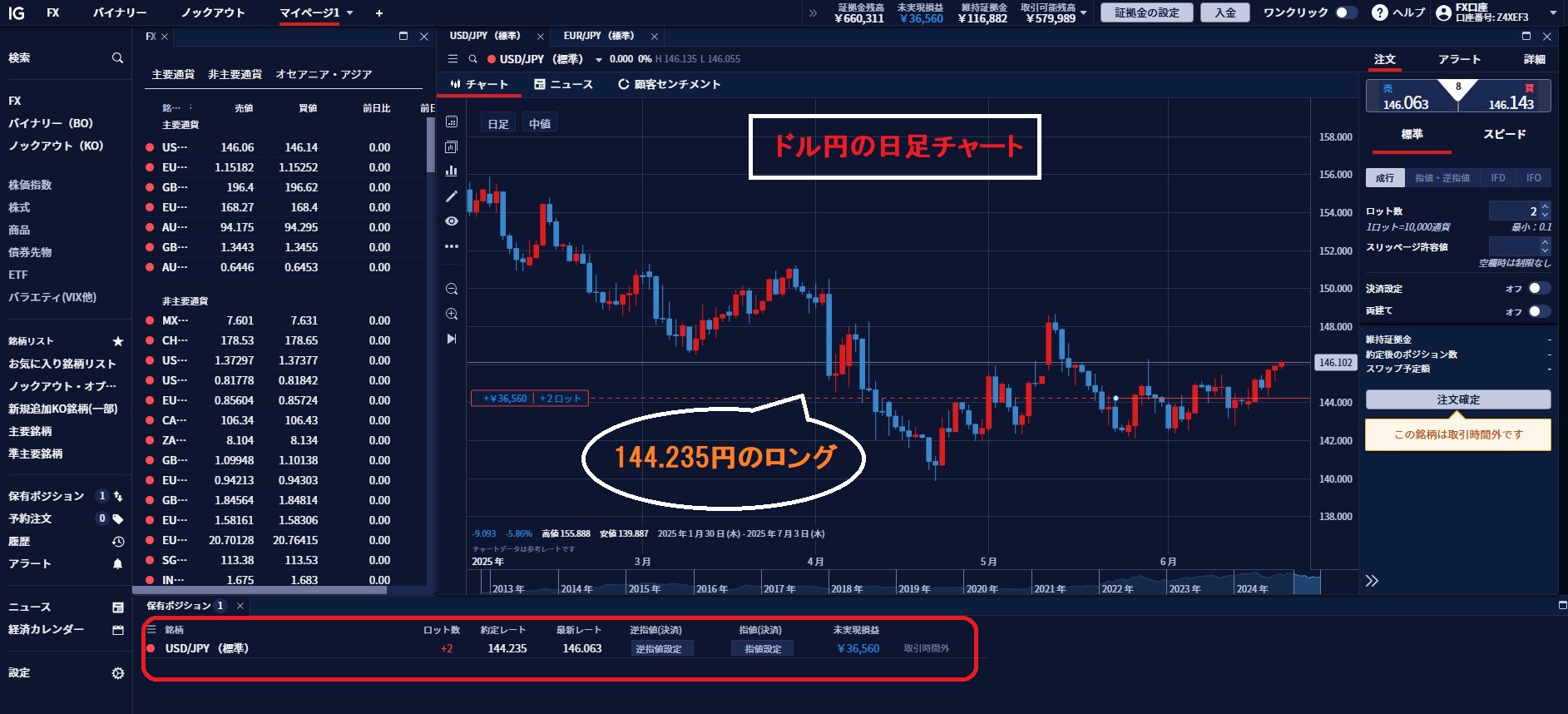Switch to the ニュース chart tab
The image size is (1568, 714).
pyautogui.click(x=564, y=84)
